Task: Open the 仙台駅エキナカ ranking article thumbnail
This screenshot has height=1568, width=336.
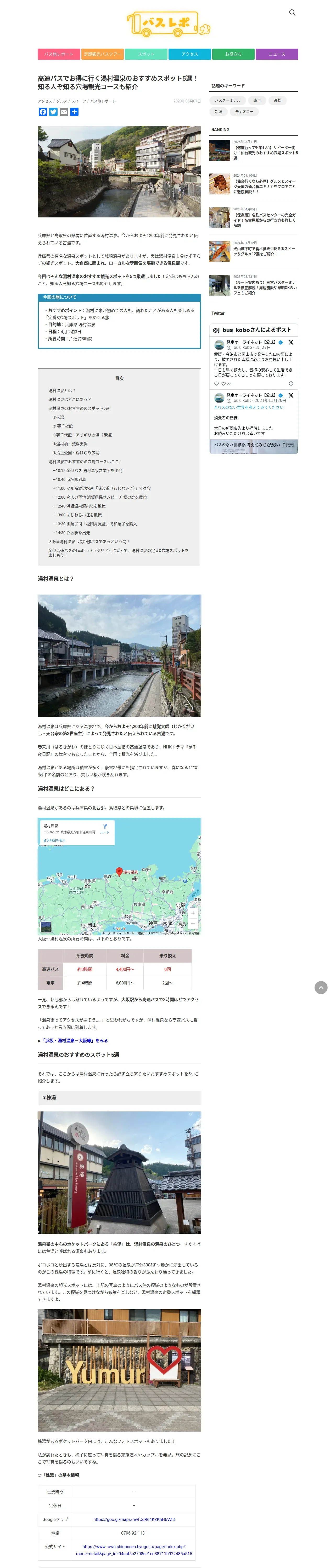Action: (x=220, y=184)
